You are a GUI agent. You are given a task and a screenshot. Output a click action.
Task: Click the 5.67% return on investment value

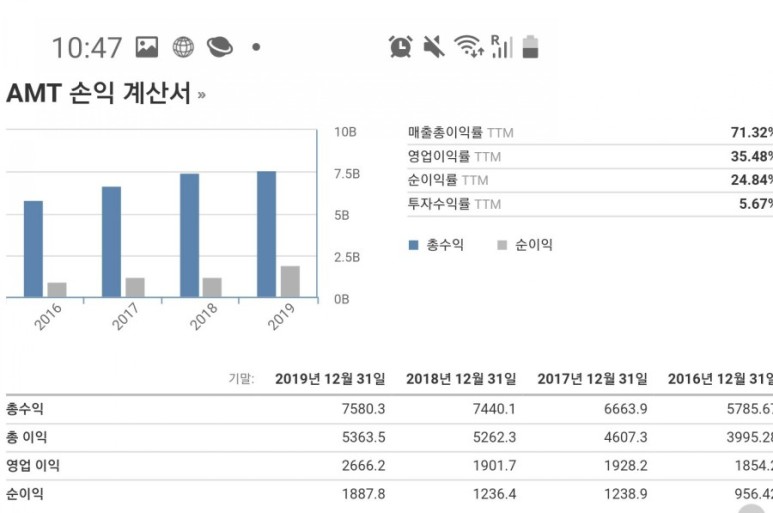pyautogui.click(x=755, y=204)
